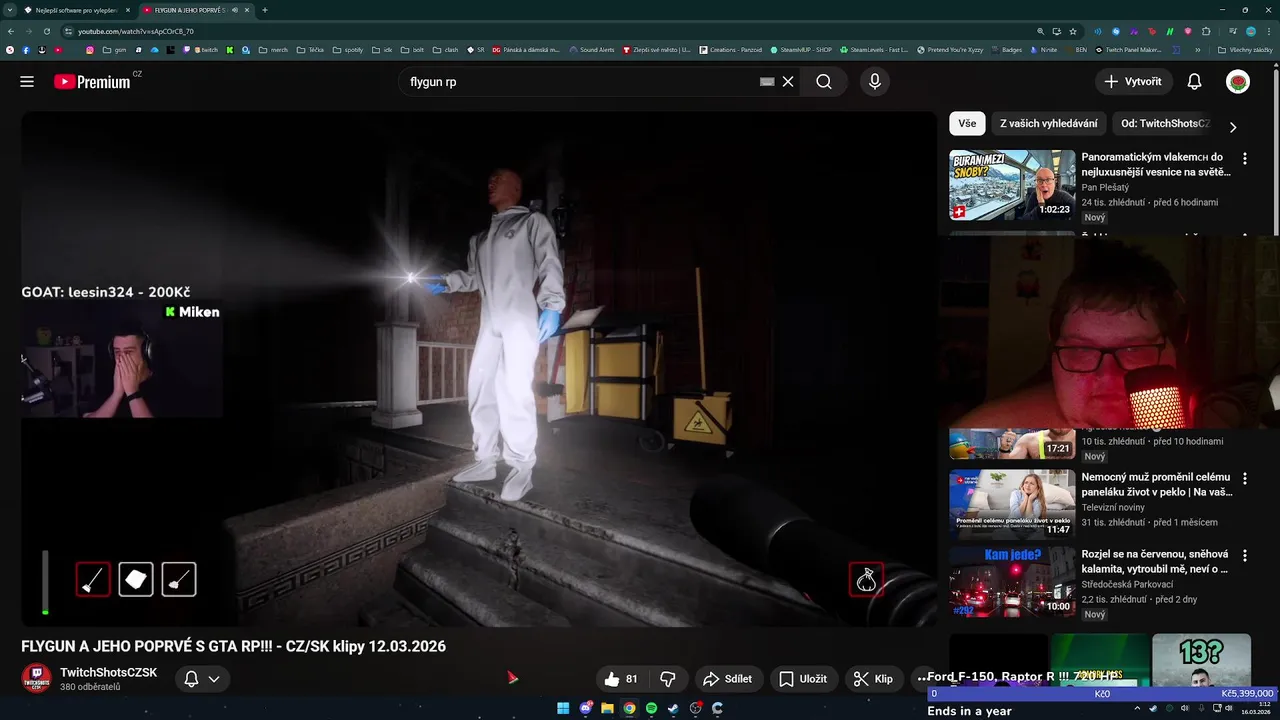Screen dimensions: 1280x720
Task: Open the Kick bookmark icon
Action: [x=229, y=50]
